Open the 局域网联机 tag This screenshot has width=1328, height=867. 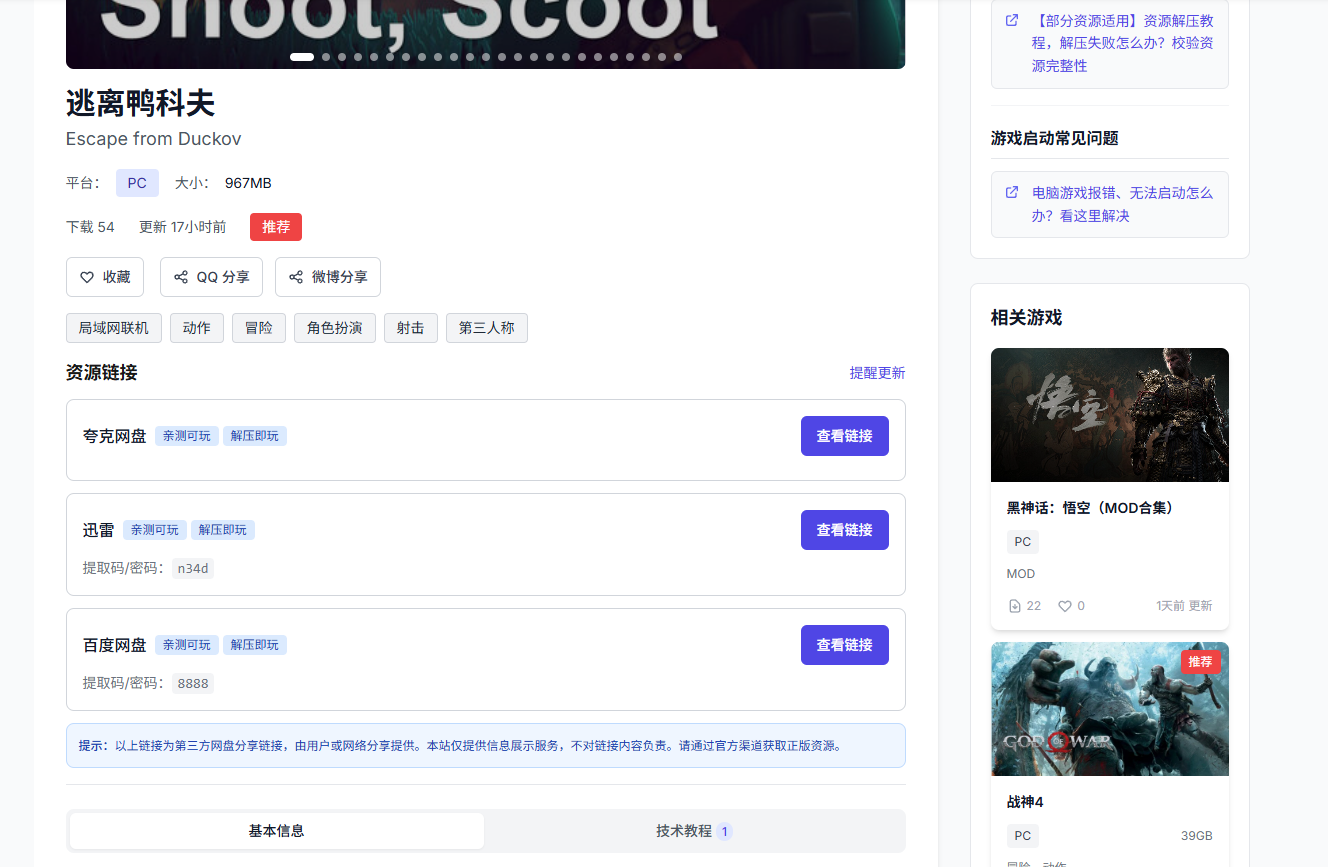pos(114,328)
